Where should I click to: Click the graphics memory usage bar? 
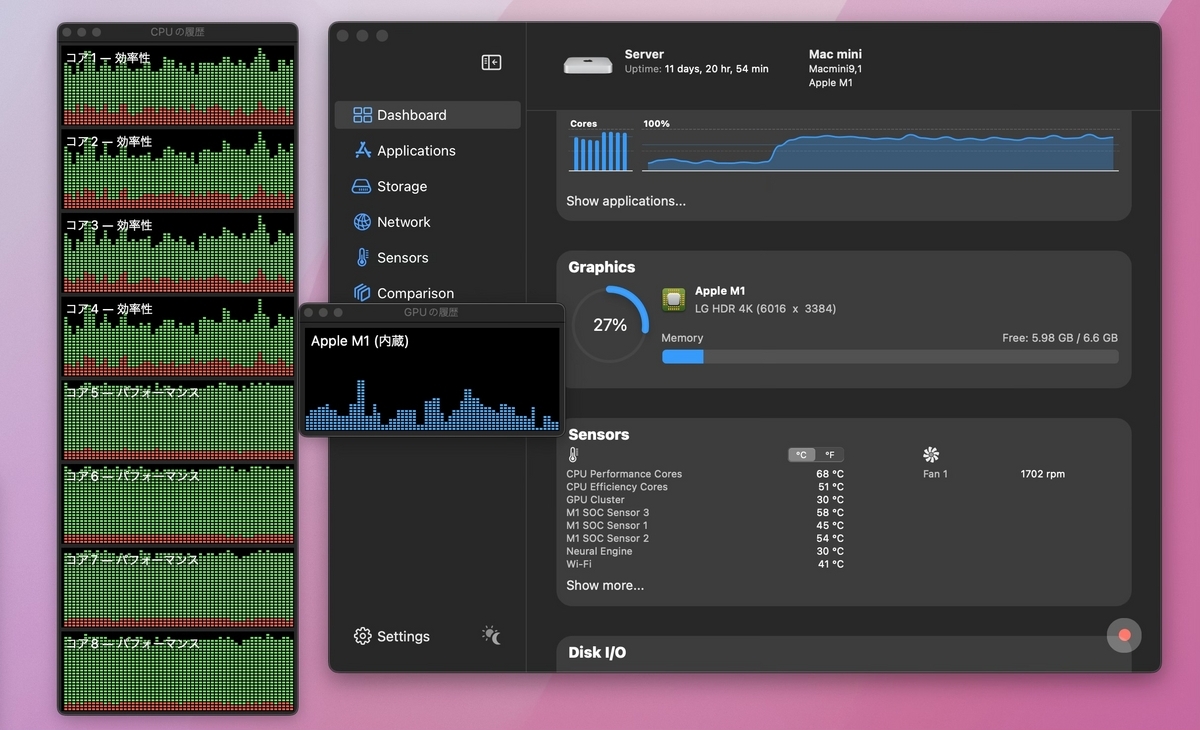(x=890, y=356)
